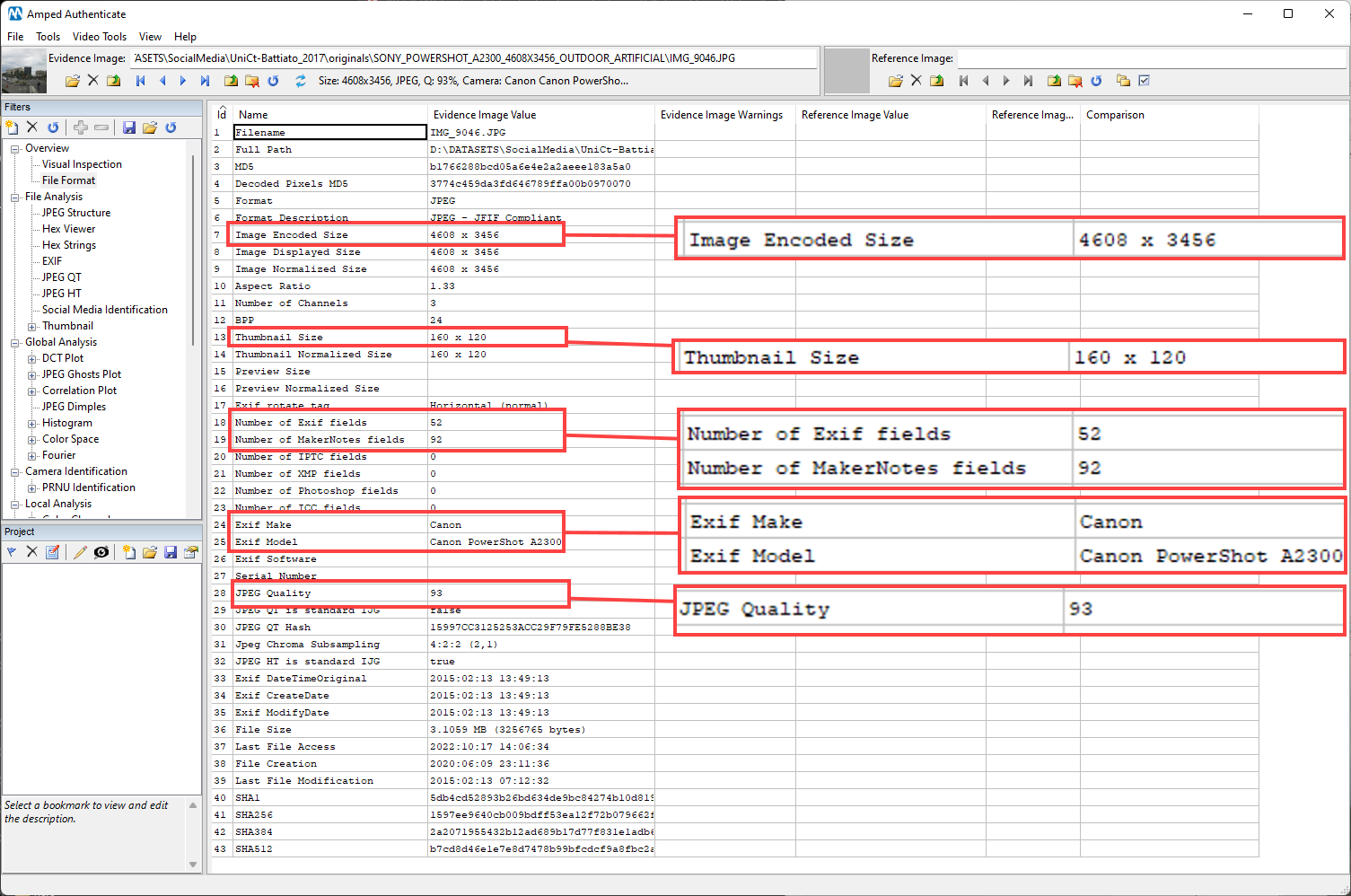Viewport: 1351px width, 896px height.
Task: Create a new filter chain in Filters panel
Action: [13, 127]
